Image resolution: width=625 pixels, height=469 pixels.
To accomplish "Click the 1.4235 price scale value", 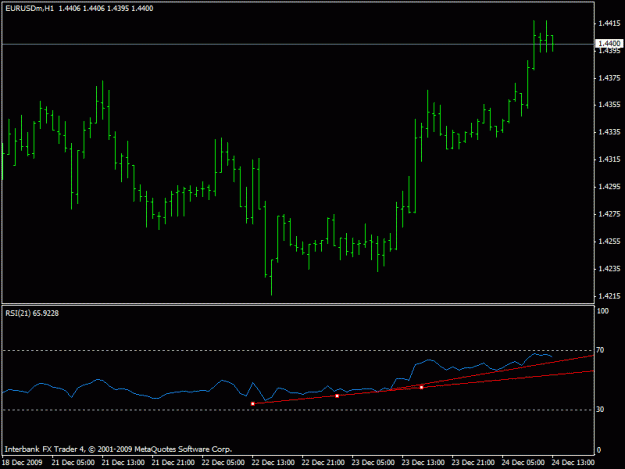I will pos(609,269).
